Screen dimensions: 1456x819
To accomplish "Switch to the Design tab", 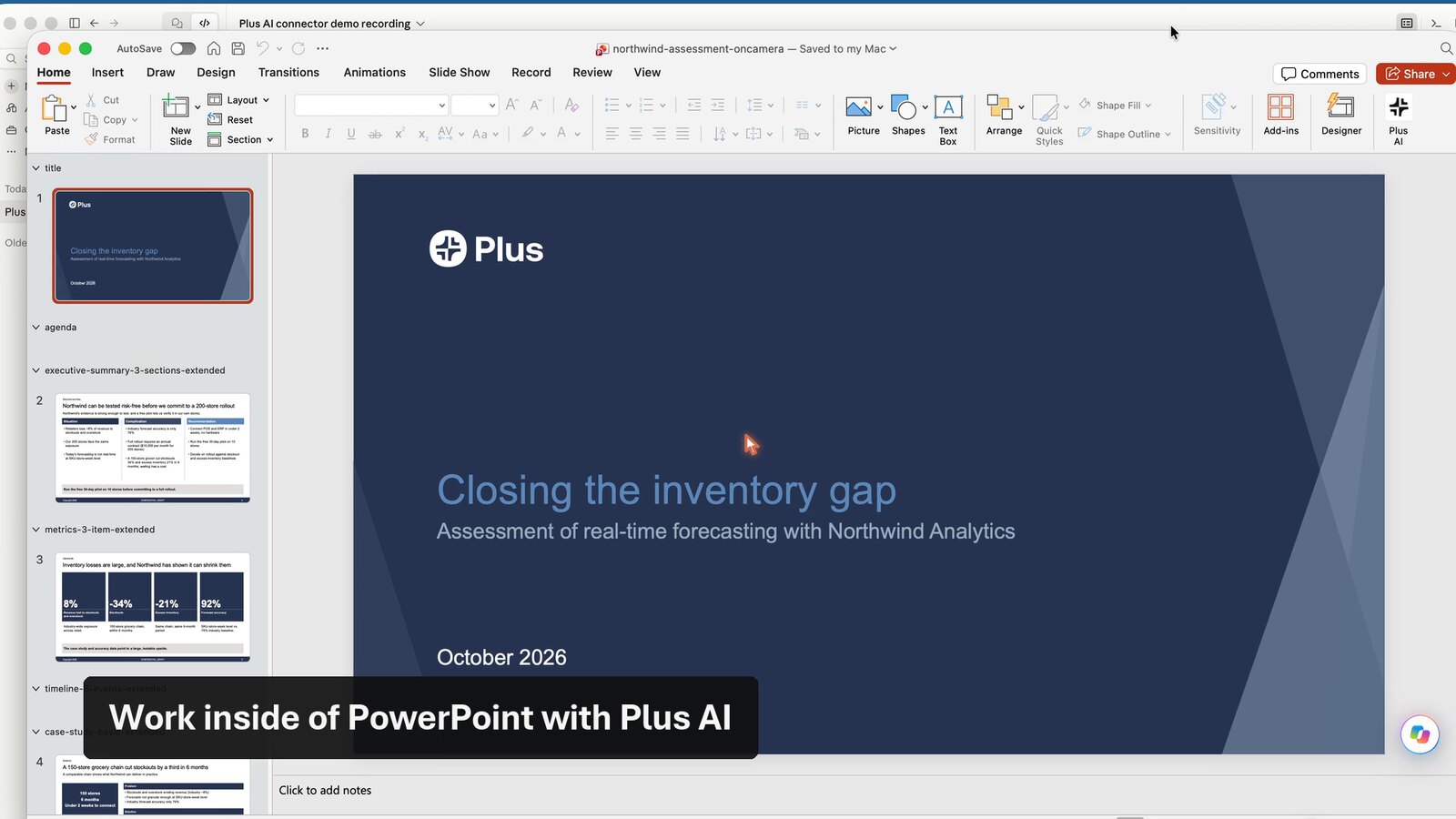I will point(216,73).
